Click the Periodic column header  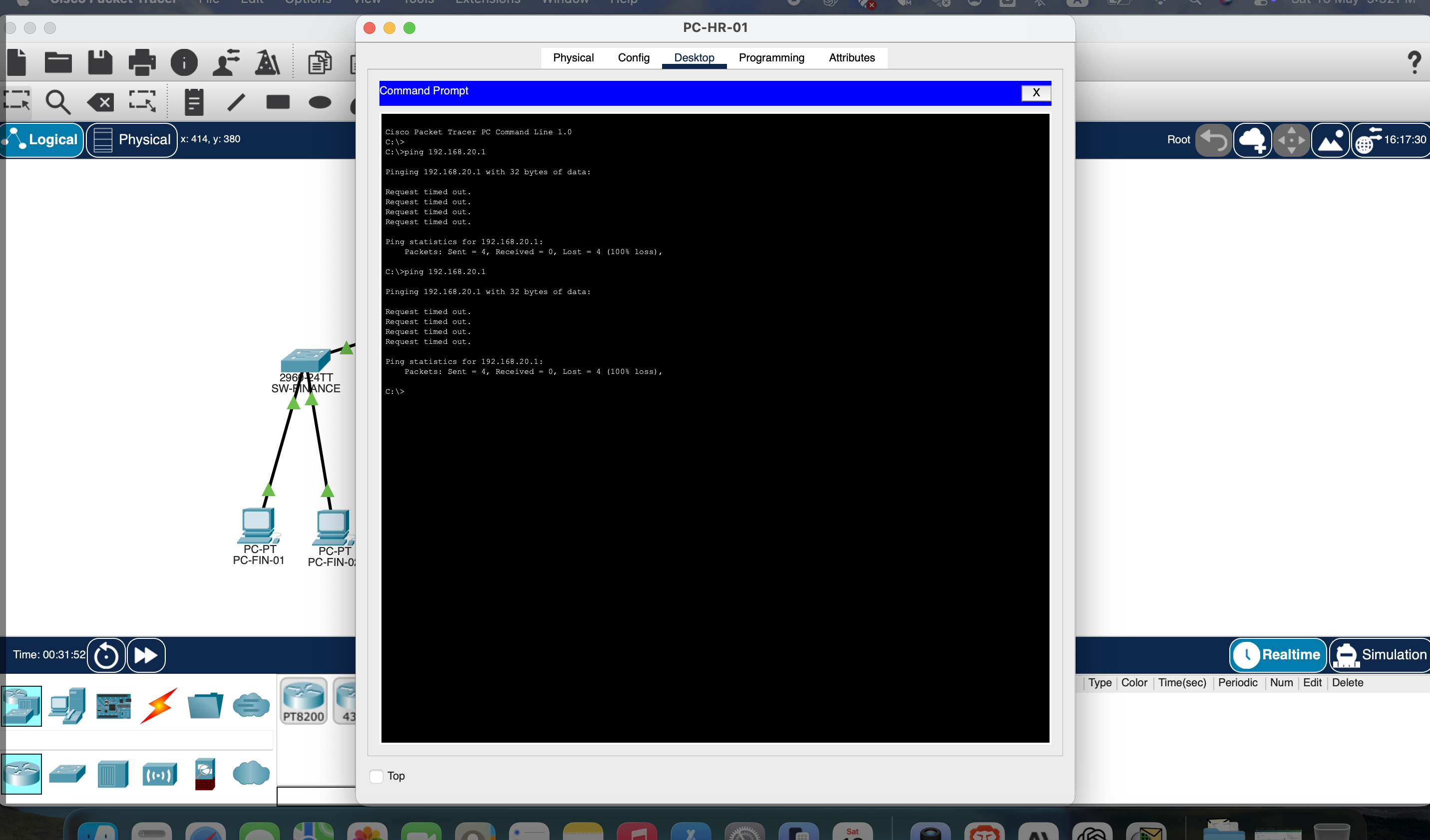1238,682
